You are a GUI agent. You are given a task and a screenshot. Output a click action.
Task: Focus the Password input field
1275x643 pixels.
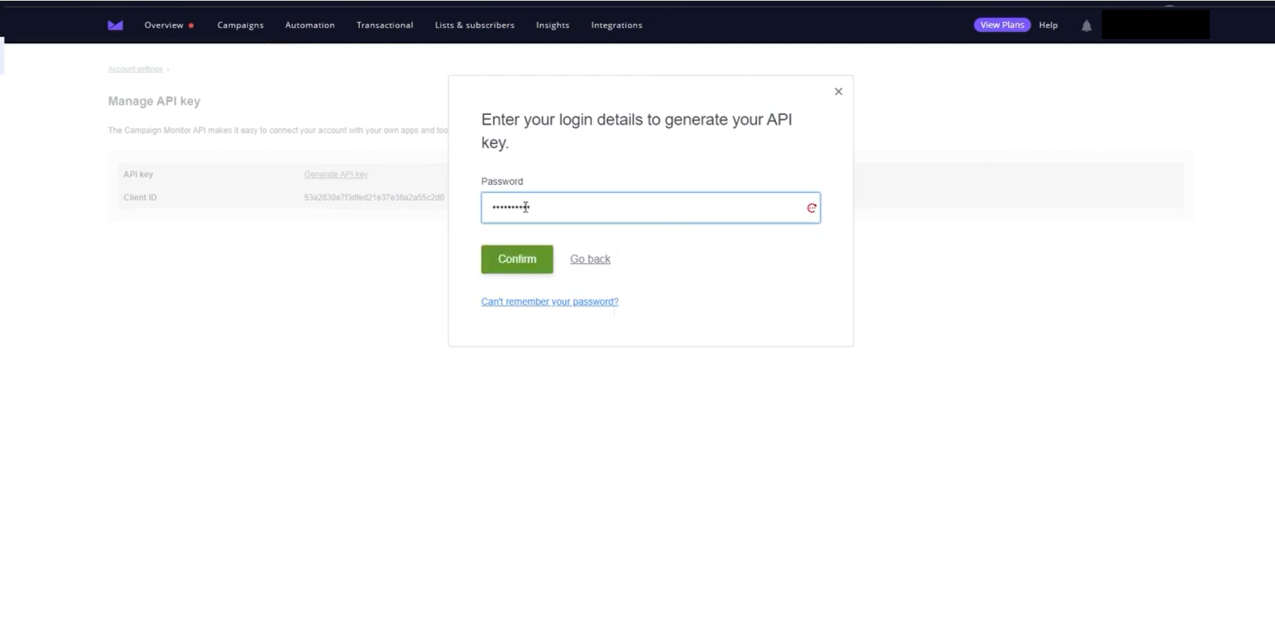click(x=650, y=208)
